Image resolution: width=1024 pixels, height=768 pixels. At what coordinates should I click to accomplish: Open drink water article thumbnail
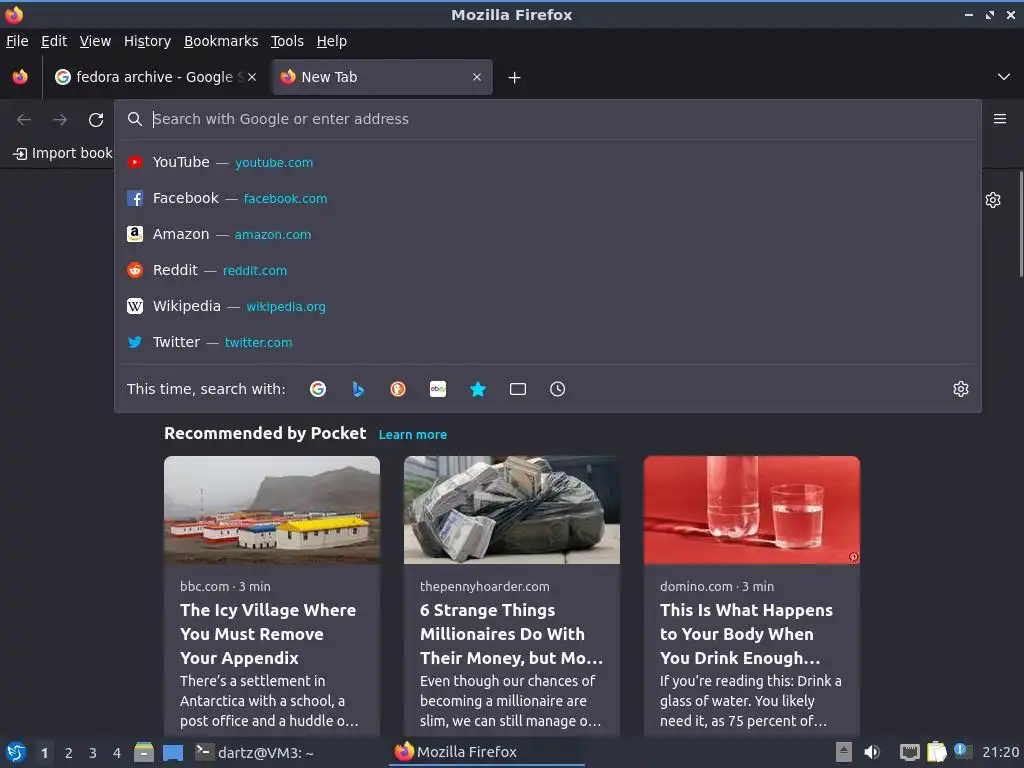click(752, 510)
